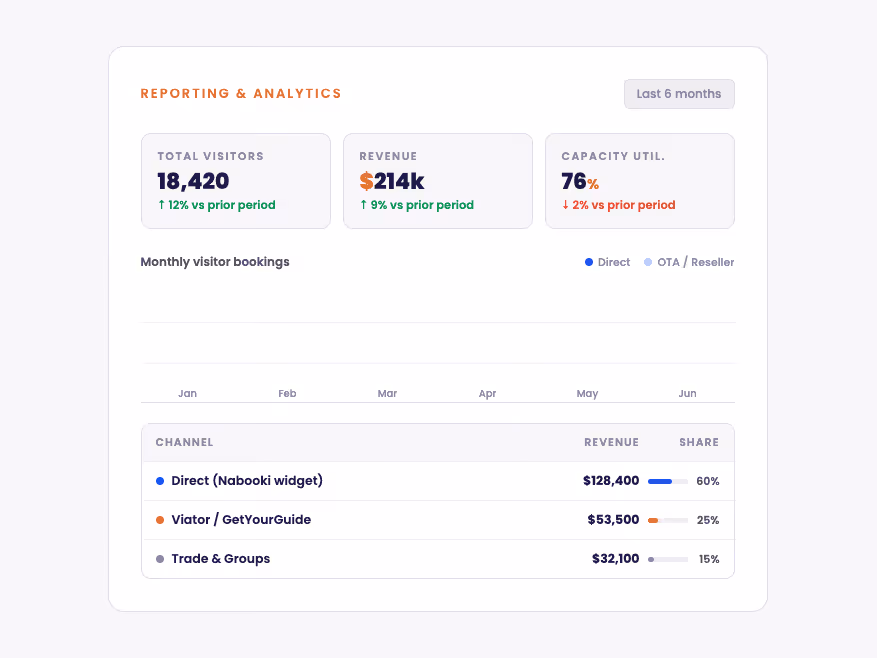The height and width of the screenshot is (658, 877).
Task: Open the Trade & Groups channel row
Action: tap(438, 559)
